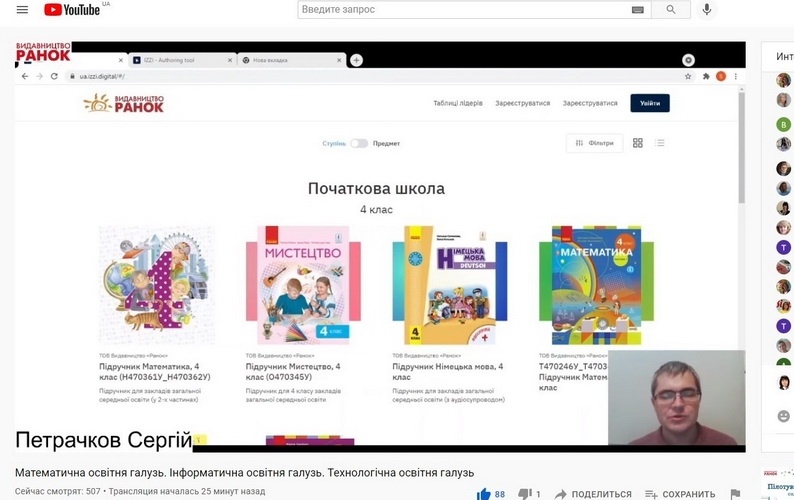Open the browser extensions puzzle icon
This screenshot has width=794, height=500.
[706, 76]
